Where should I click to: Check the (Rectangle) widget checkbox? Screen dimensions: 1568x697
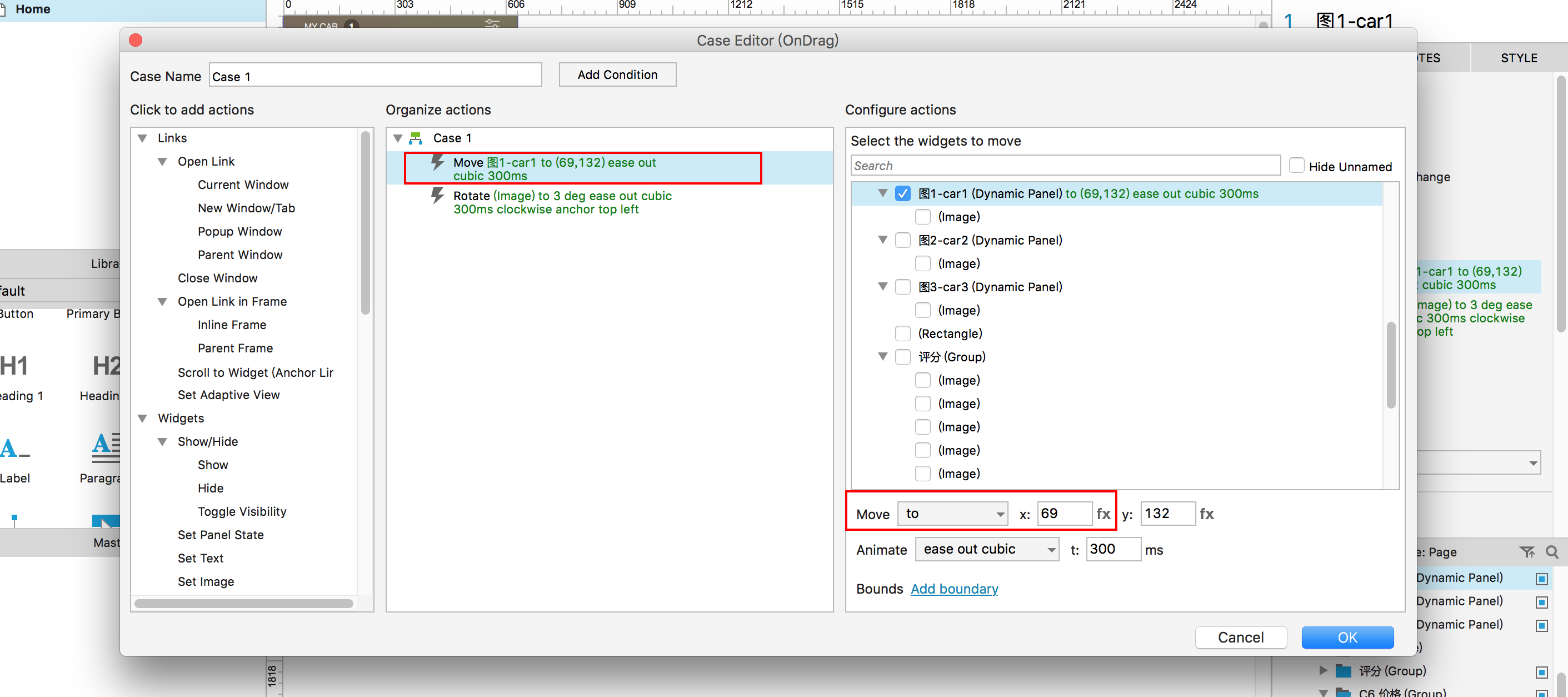coord(903,333)
